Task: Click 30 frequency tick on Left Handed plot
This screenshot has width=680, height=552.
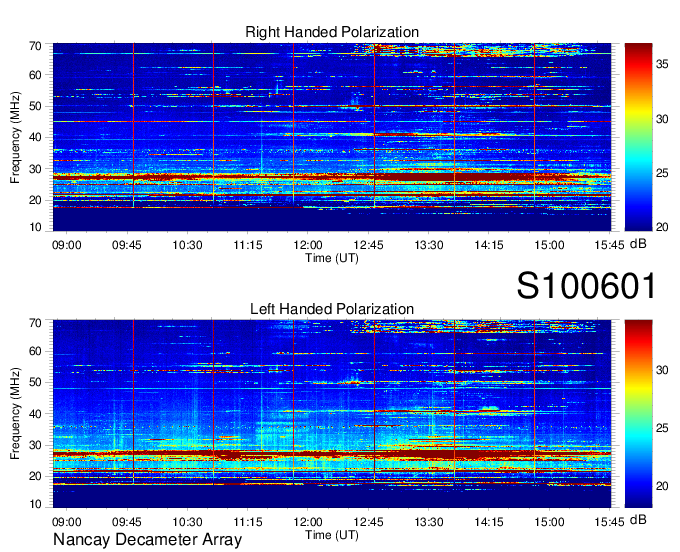Action: point(35,445)
